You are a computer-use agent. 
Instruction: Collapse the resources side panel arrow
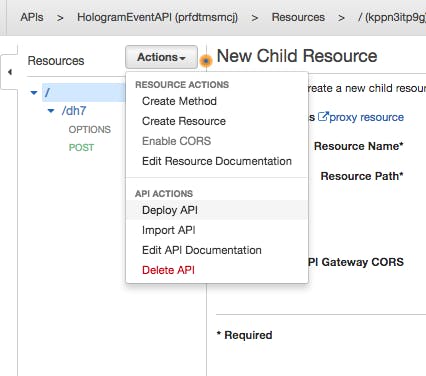click(10, 72)
